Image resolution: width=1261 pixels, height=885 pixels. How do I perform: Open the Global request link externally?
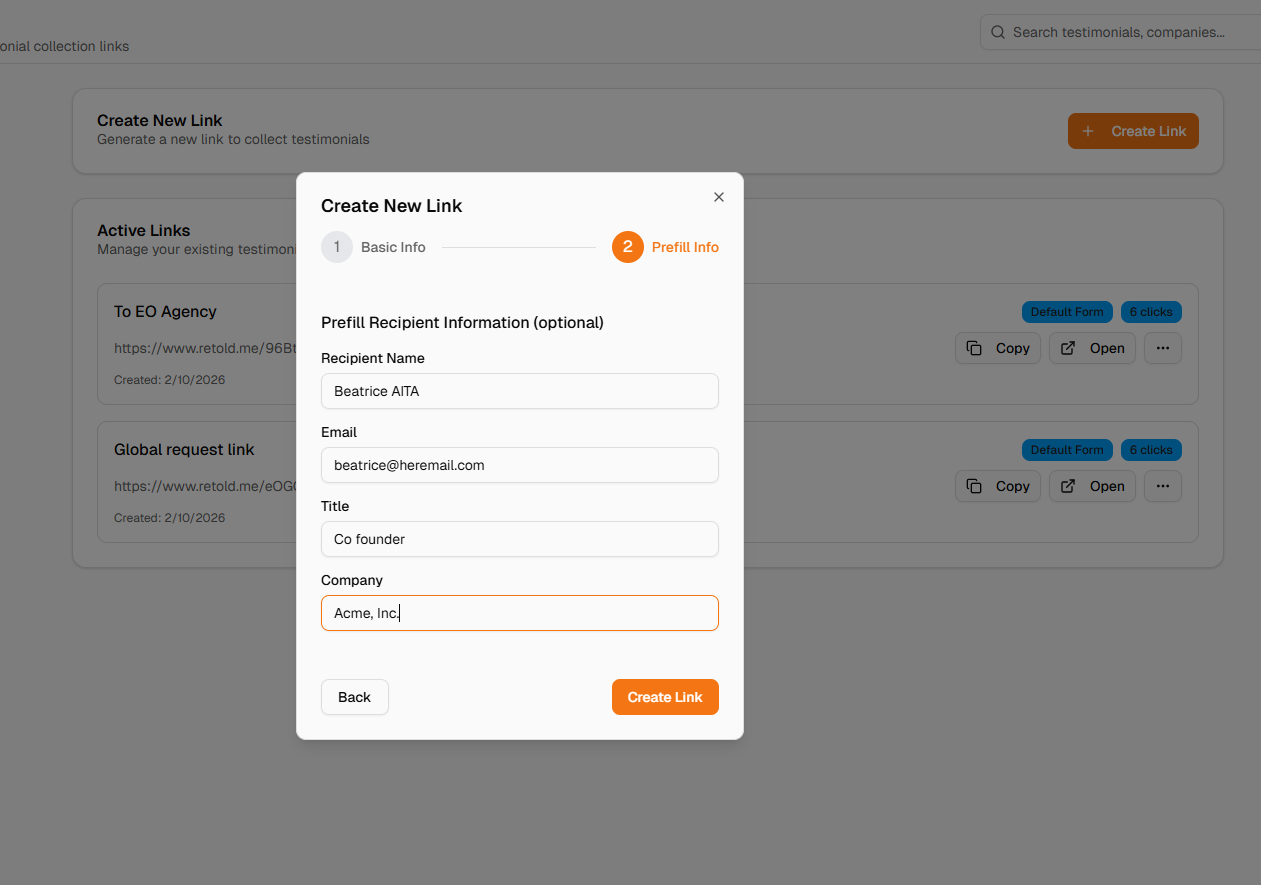point(1092,486)
